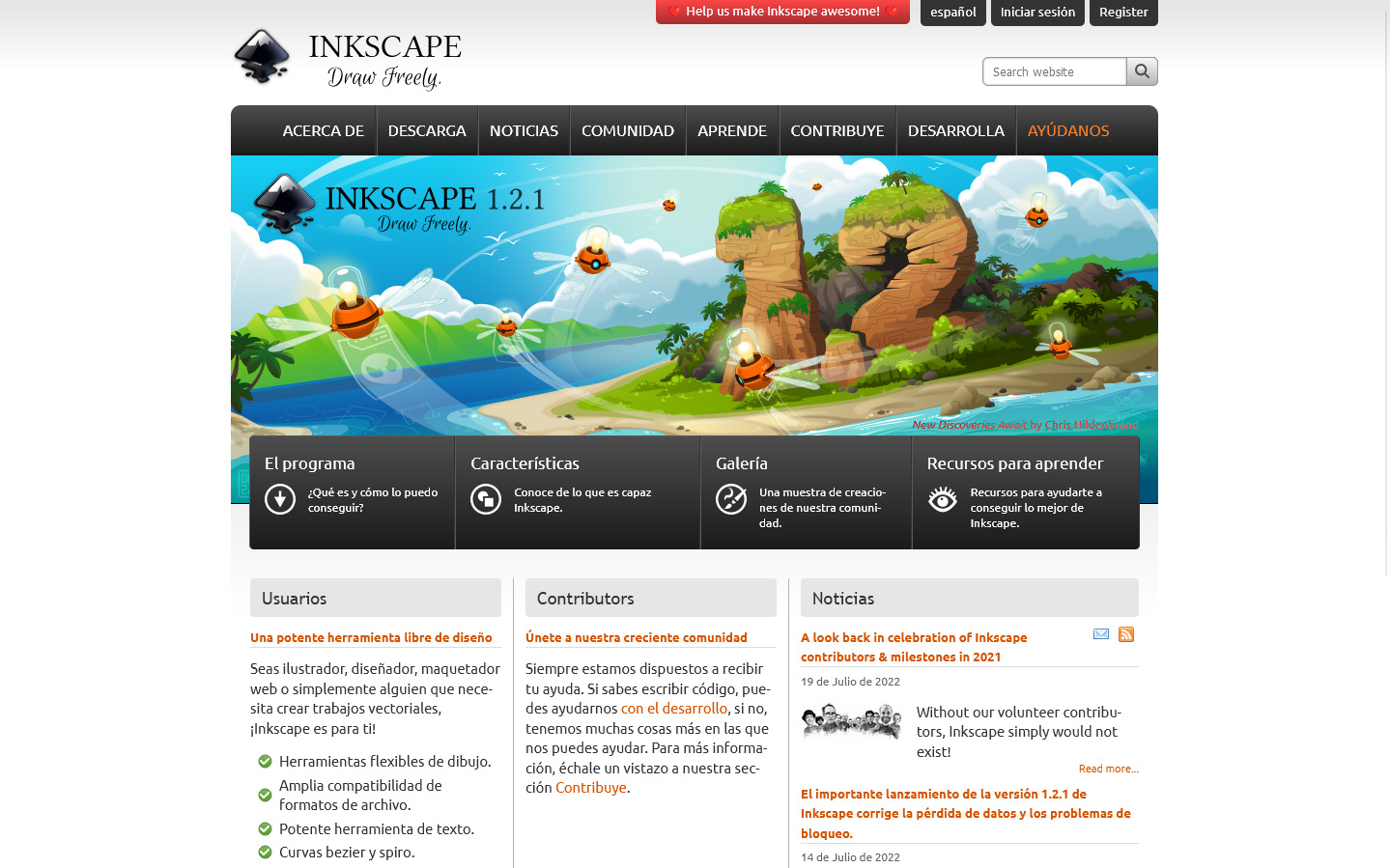Image resolution: width=1390 pixels, height=868 pixels.
Task: Open the español language selector
Action: pos(953,13)
